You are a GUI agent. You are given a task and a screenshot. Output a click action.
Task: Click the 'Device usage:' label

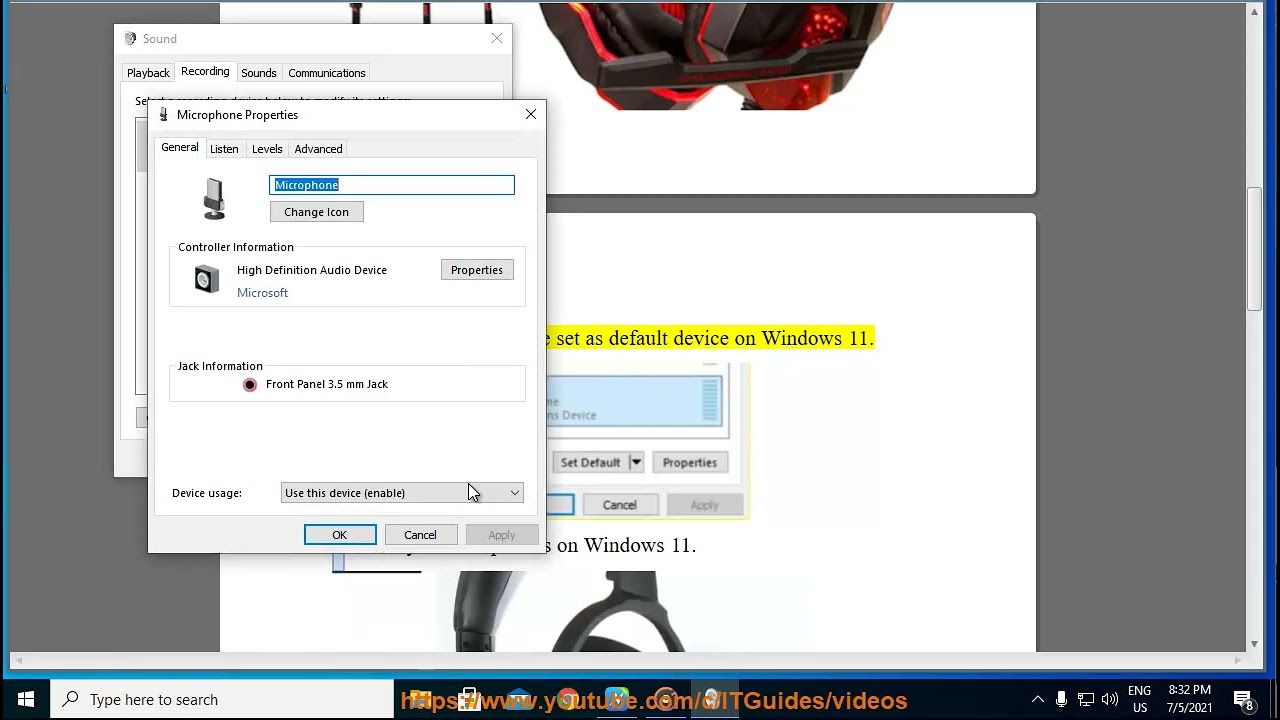[207, 493]
